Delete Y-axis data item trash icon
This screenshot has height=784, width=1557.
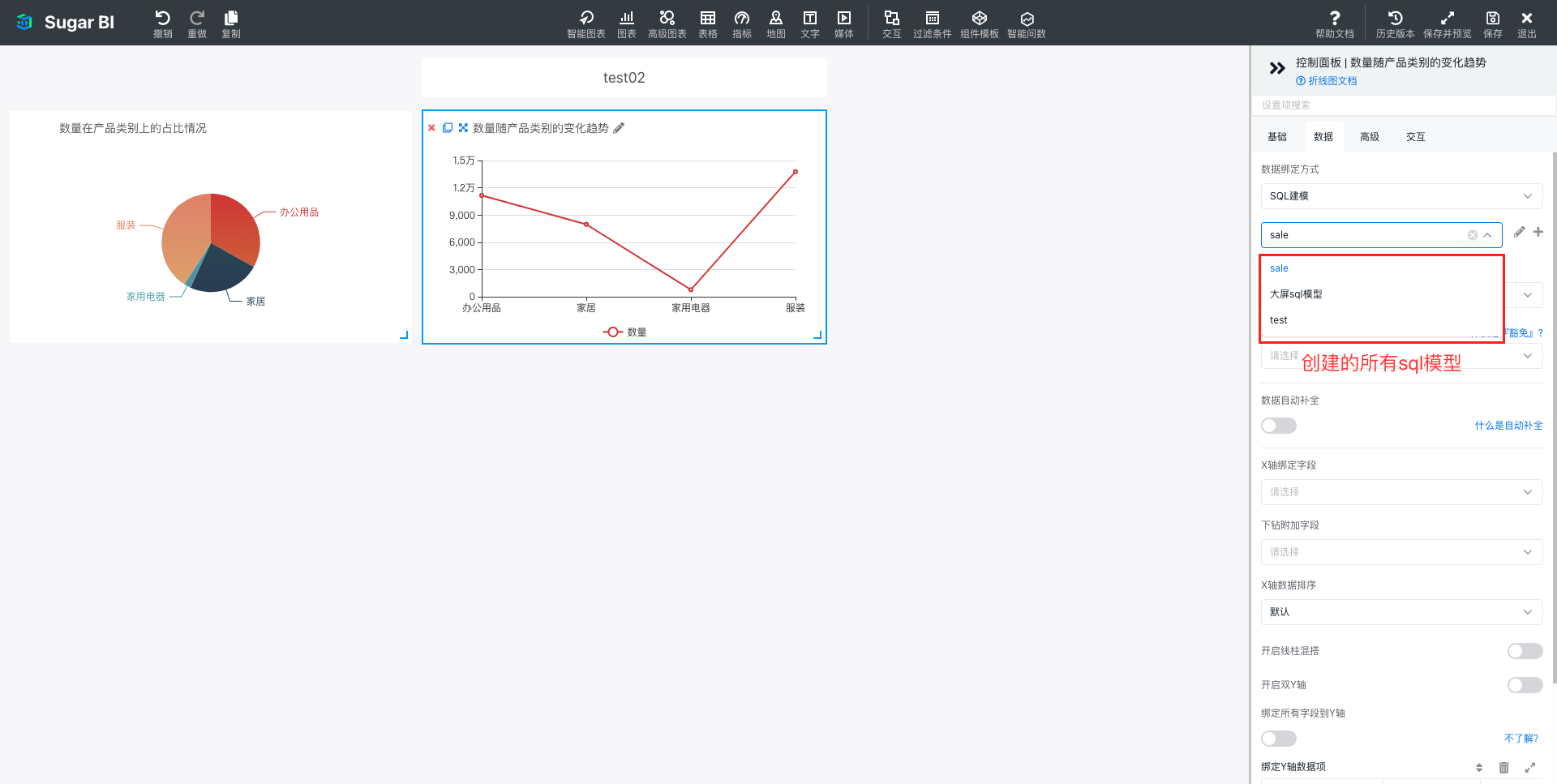[1503, 767]
